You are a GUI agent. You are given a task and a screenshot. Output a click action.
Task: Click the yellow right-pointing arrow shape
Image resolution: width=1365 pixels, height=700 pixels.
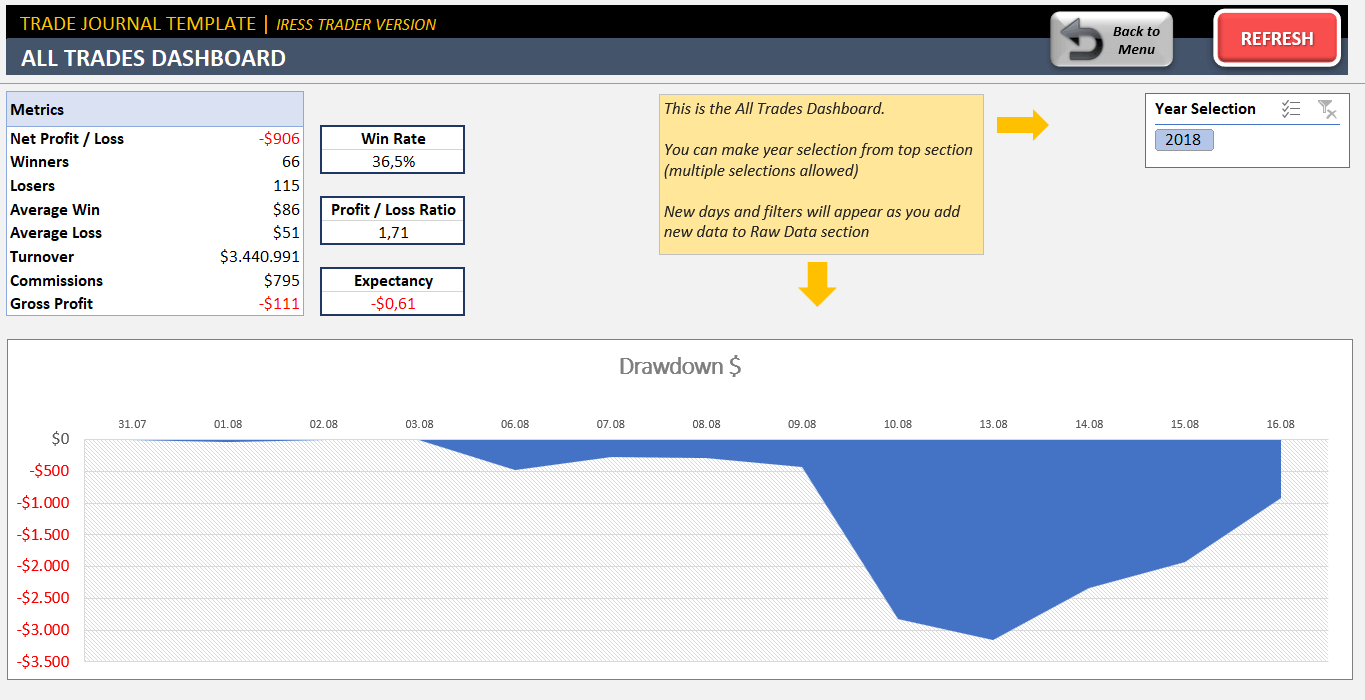[x=1024, y=123]
